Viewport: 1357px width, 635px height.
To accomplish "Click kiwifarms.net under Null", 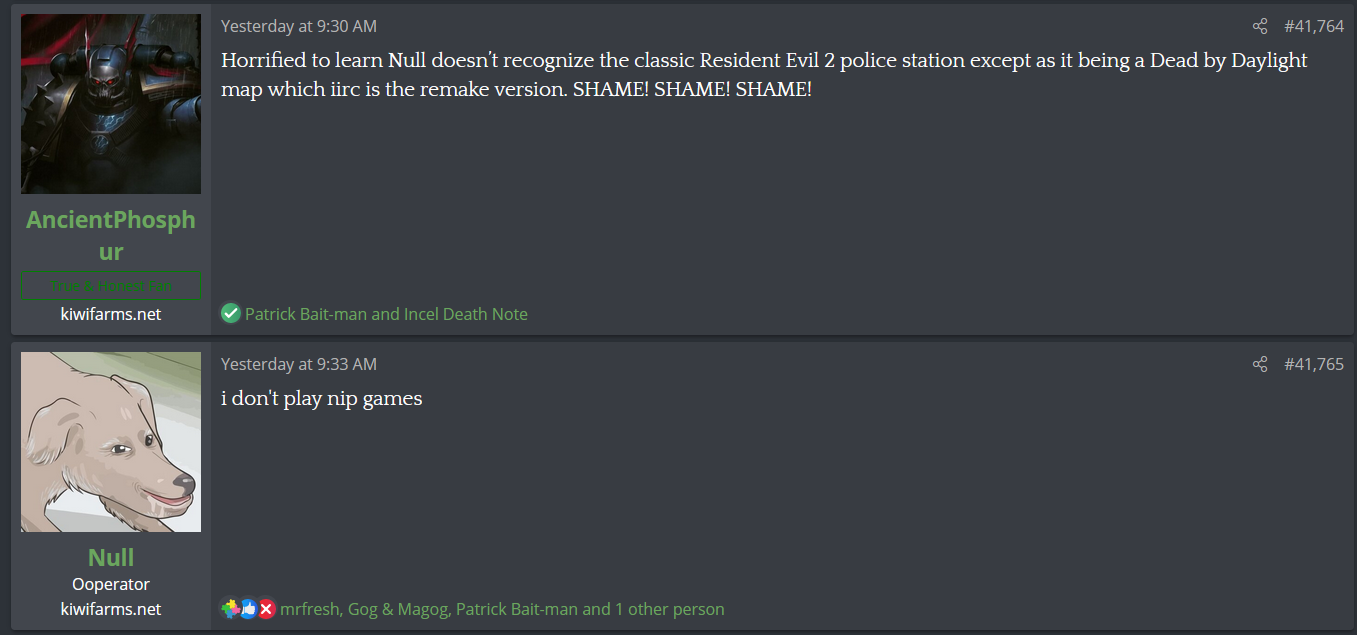I will click(111, 609).
